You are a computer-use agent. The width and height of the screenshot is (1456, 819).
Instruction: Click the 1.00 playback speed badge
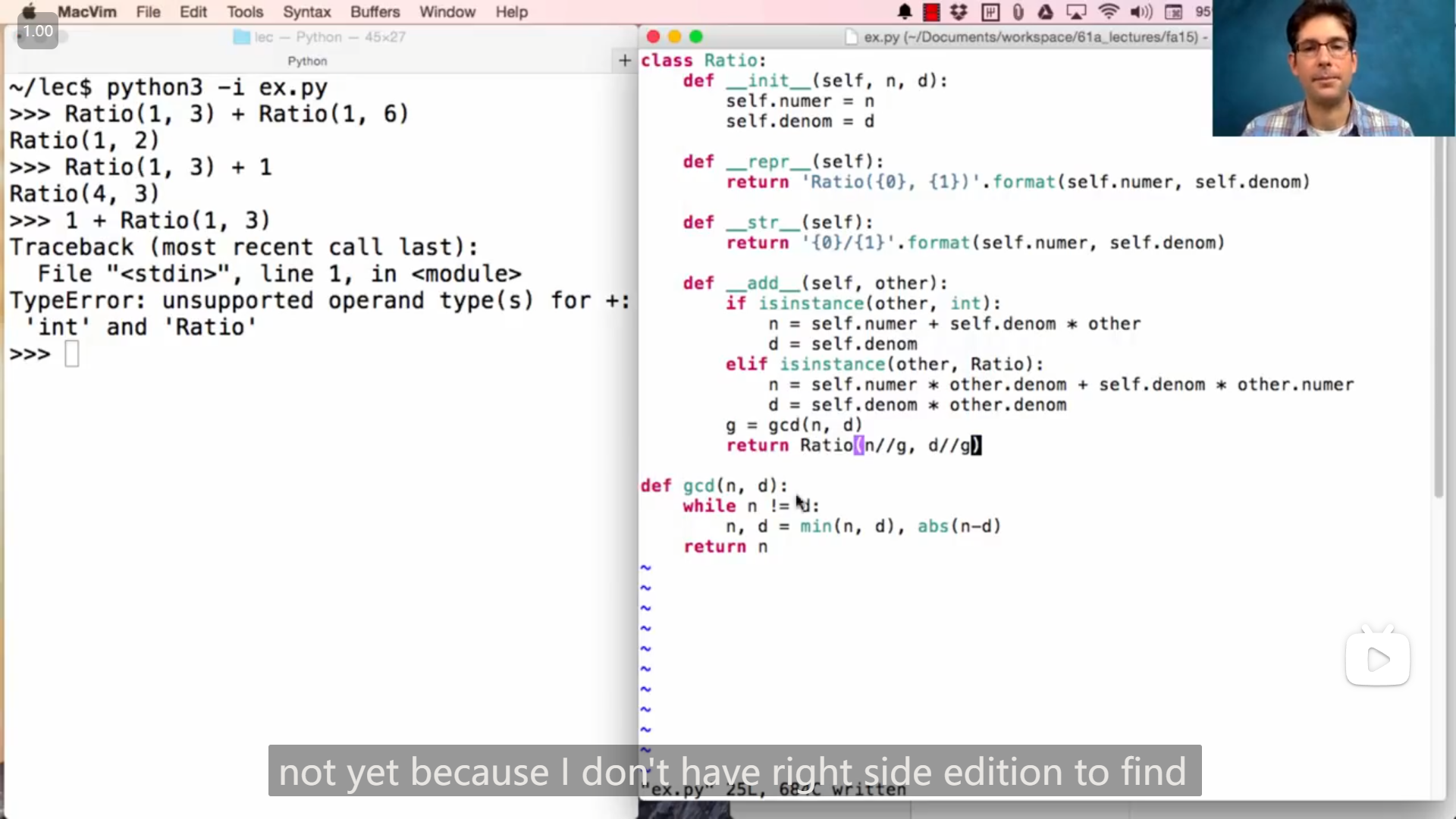pyautogui.click(x=38, y=32)
